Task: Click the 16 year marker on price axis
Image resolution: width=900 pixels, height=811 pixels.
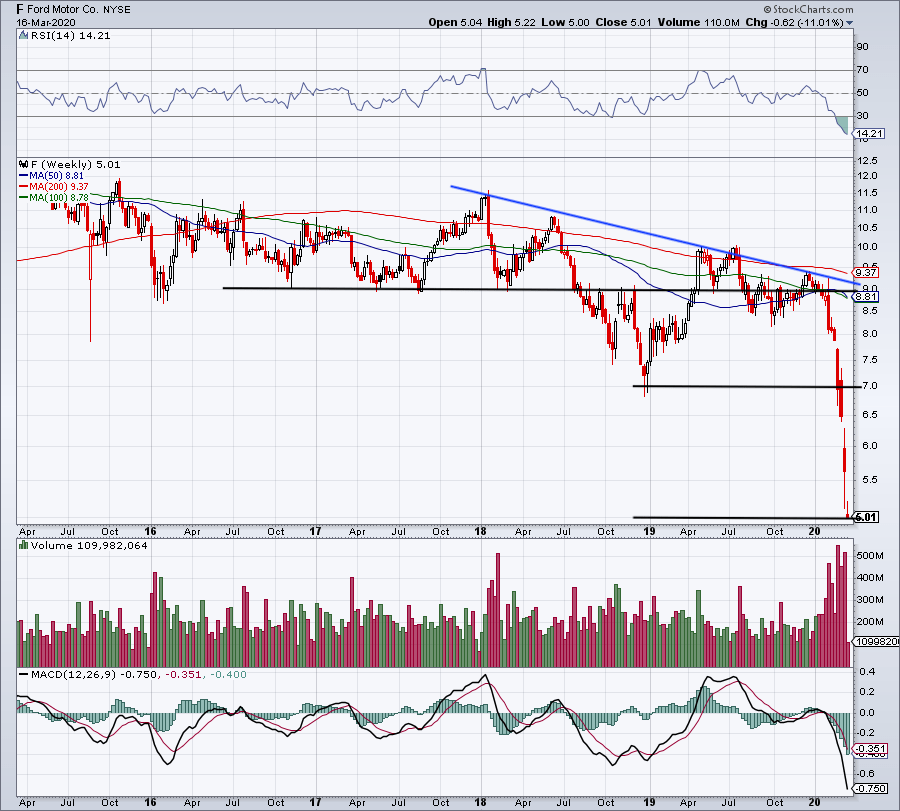Action: (x=150, y=531)
